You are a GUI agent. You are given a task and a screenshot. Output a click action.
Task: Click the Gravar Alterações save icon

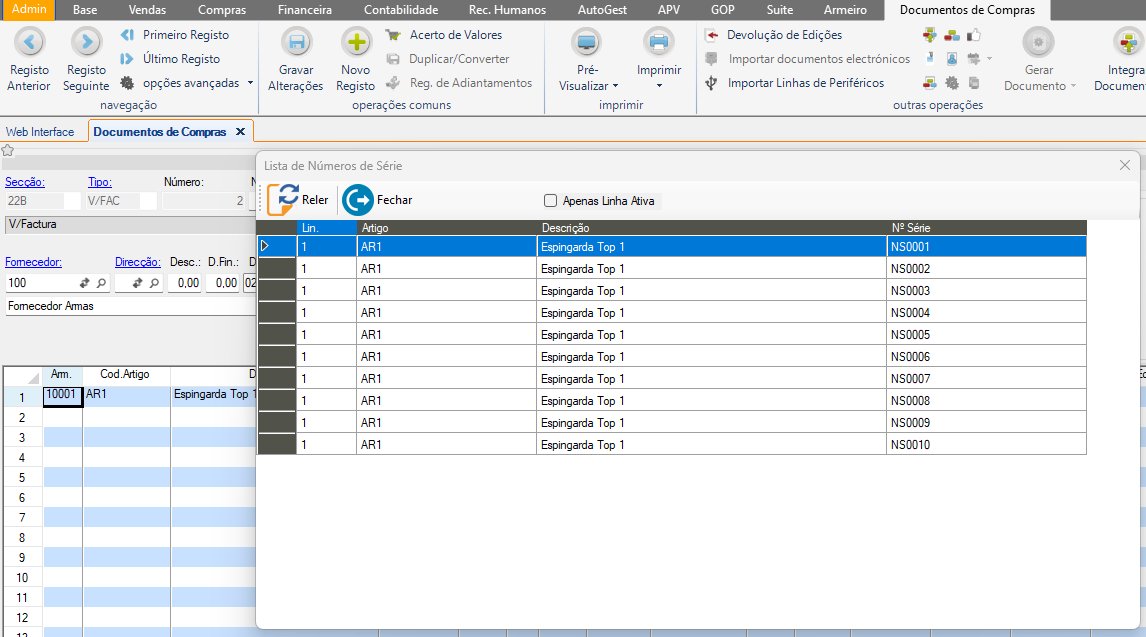295,42
